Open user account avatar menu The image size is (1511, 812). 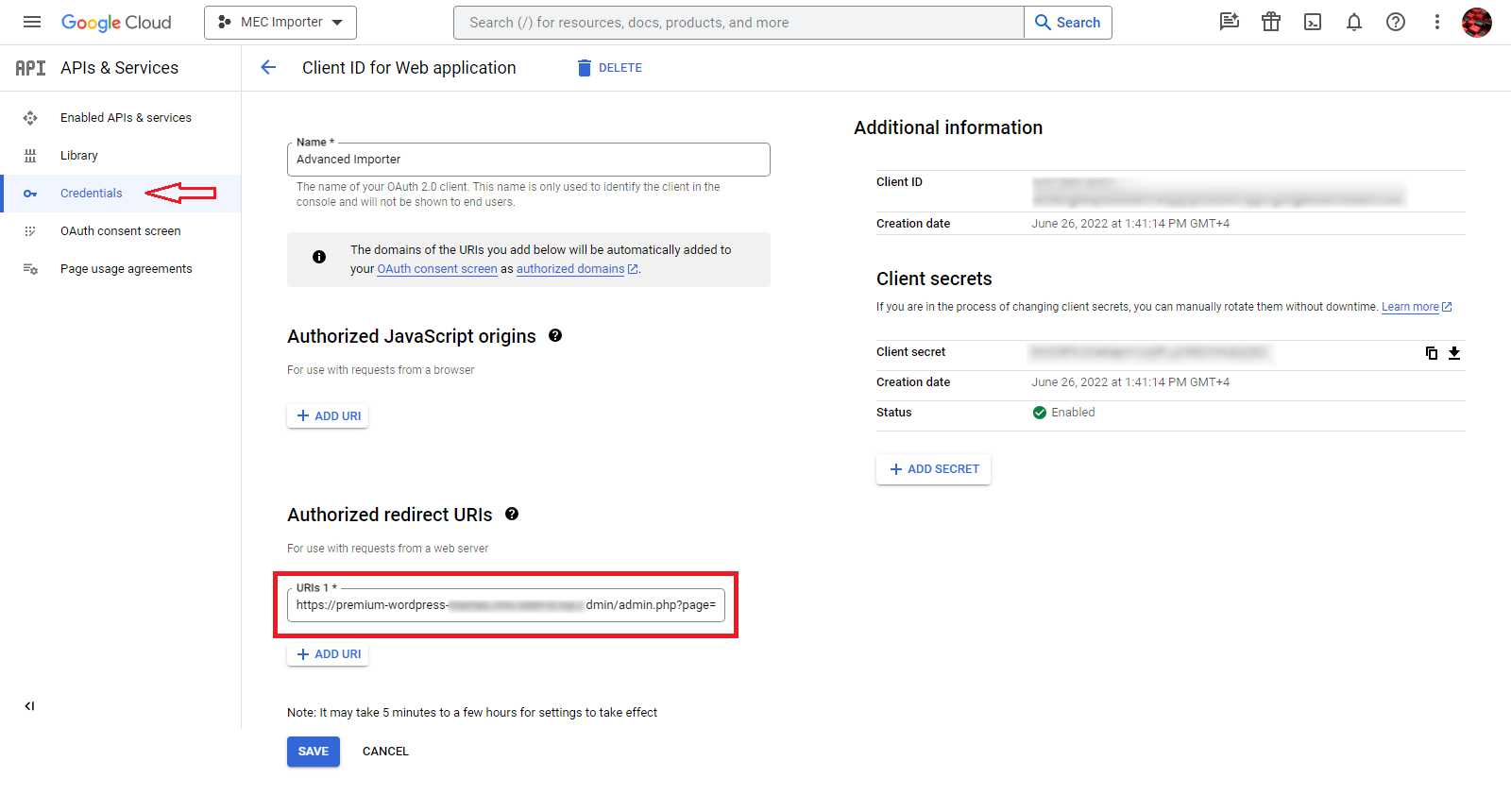pyautogui.click(x=1477, y=22)
